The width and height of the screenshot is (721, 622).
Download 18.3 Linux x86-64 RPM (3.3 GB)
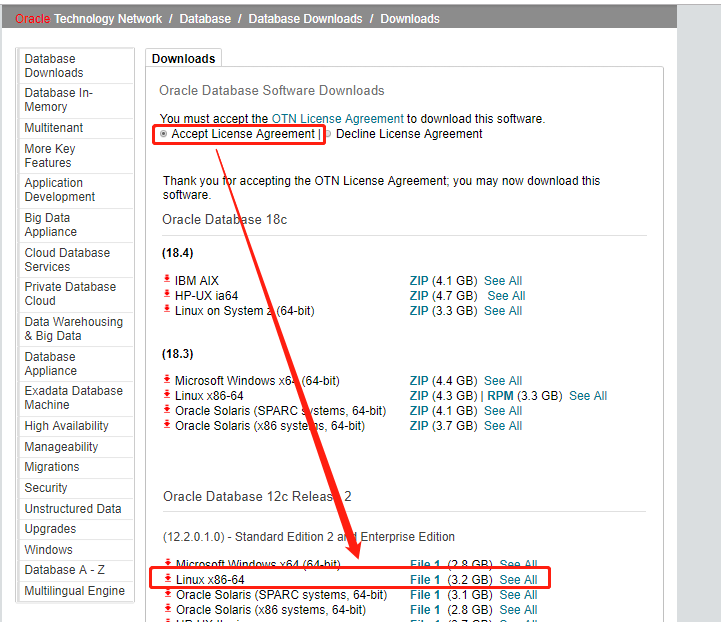pyautogui.click(x=500, y=396)
